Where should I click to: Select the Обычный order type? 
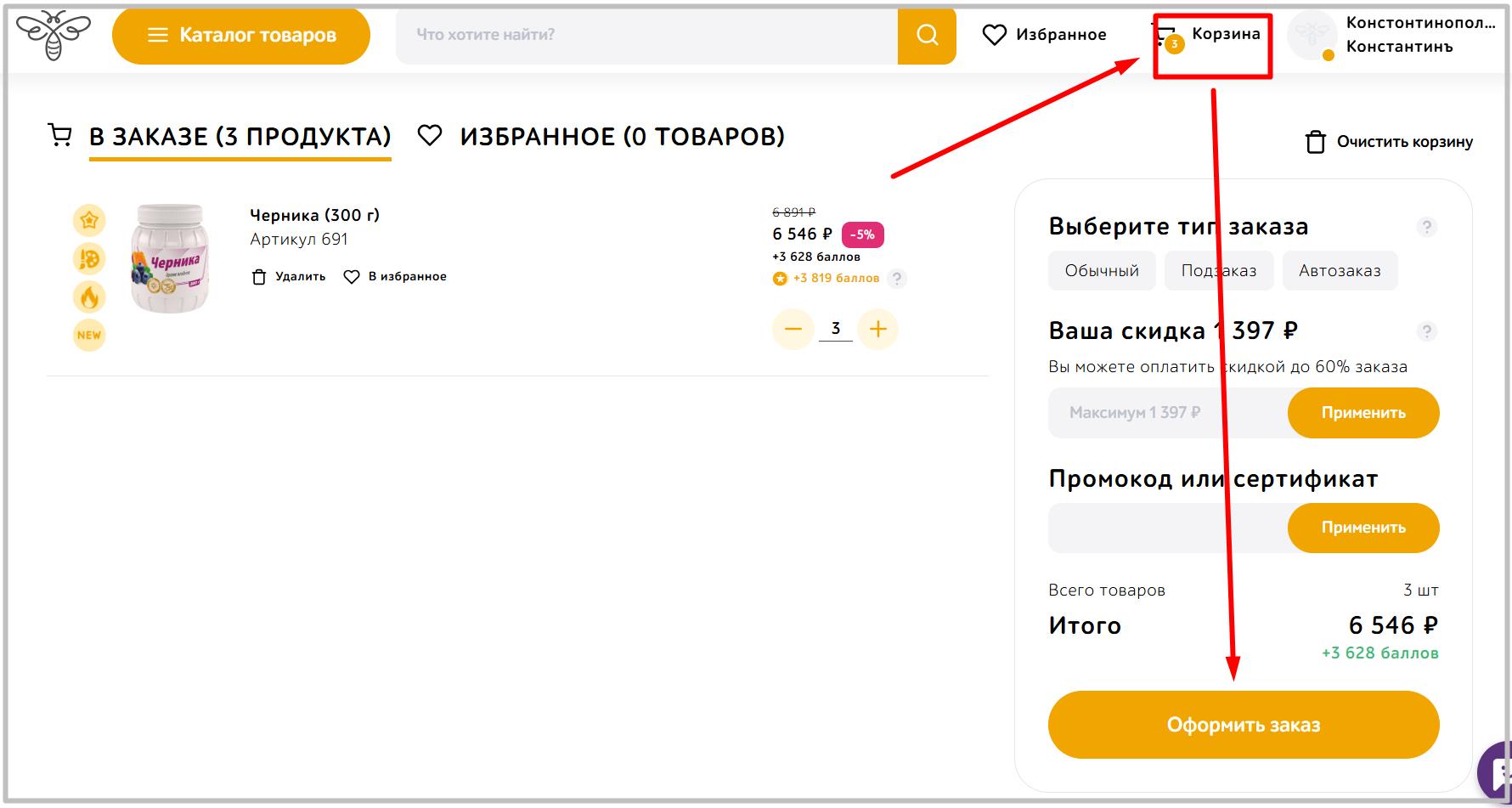(x=1102, y=271)
